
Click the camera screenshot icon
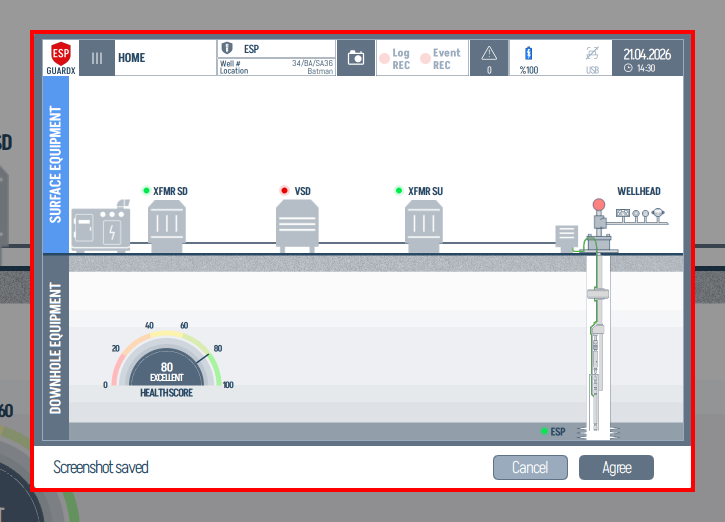coord(356,58)
